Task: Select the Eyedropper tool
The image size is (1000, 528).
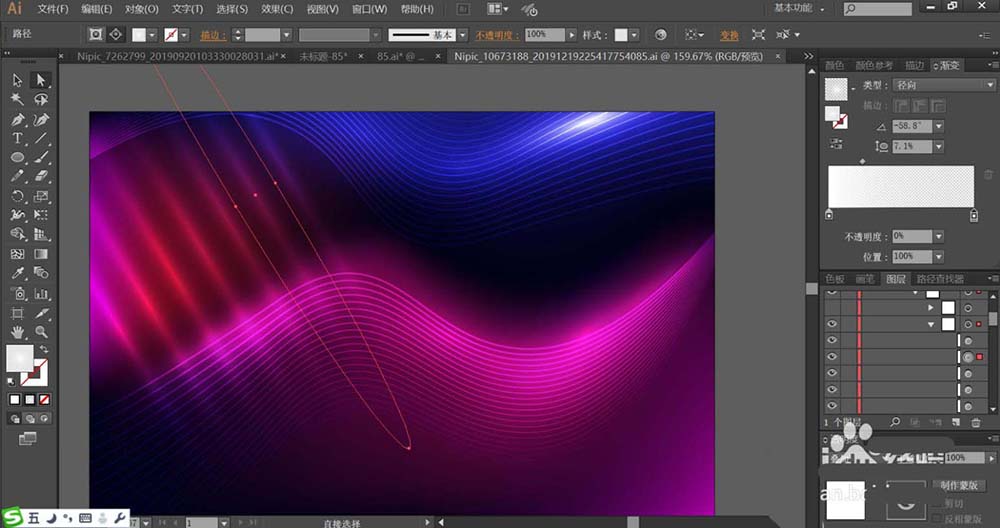Action: (18, 273)
